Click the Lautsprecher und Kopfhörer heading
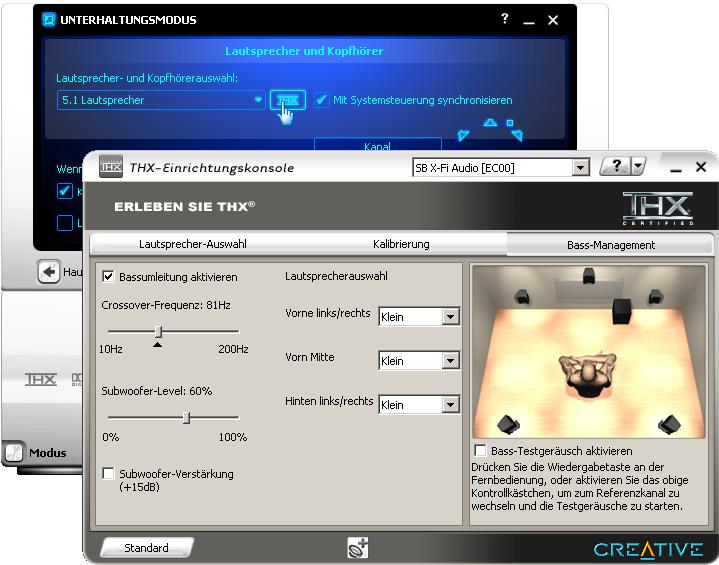Image resolution: width=719 pixels, height=565 pixels. pyautogui.click(x=304, y=51)
